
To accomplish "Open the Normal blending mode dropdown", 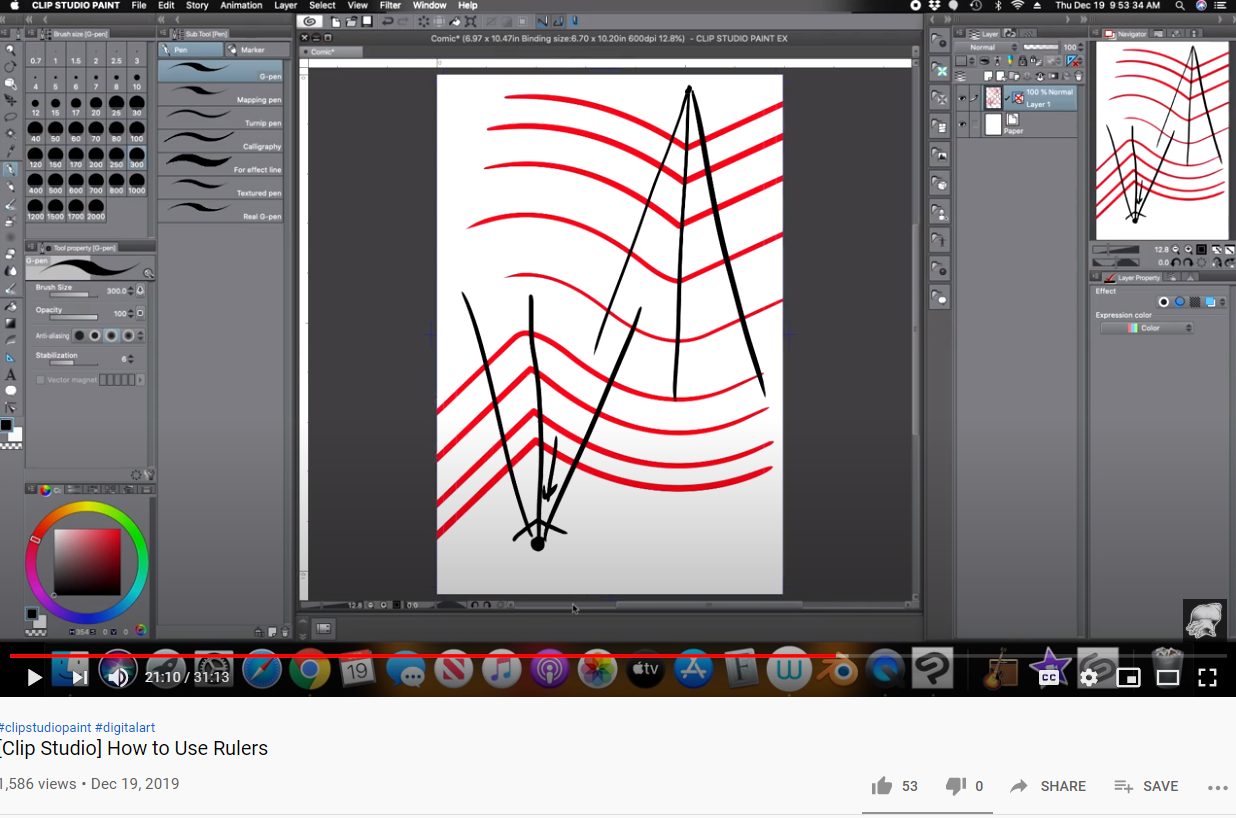I will coord(987,47).
